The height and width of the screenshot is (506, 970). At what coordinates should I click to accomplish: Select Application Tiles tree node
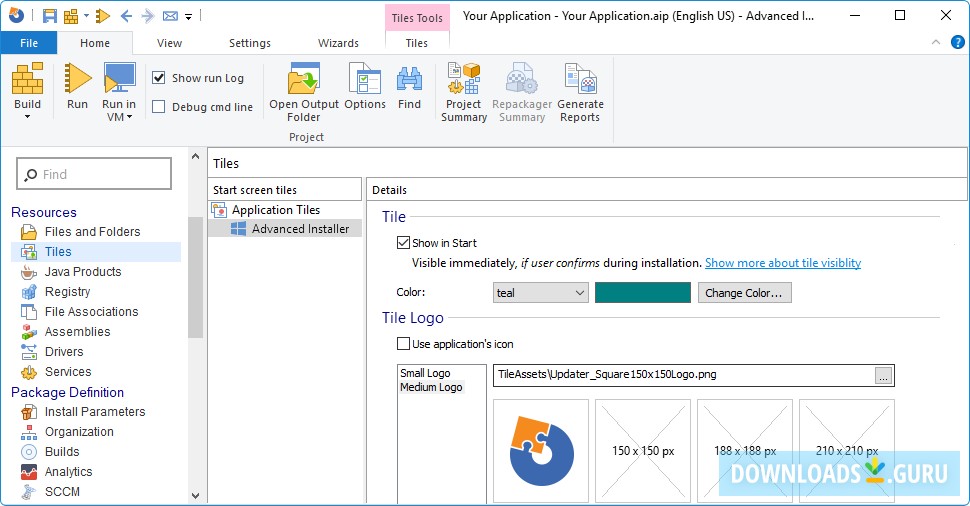coord(275,210)
